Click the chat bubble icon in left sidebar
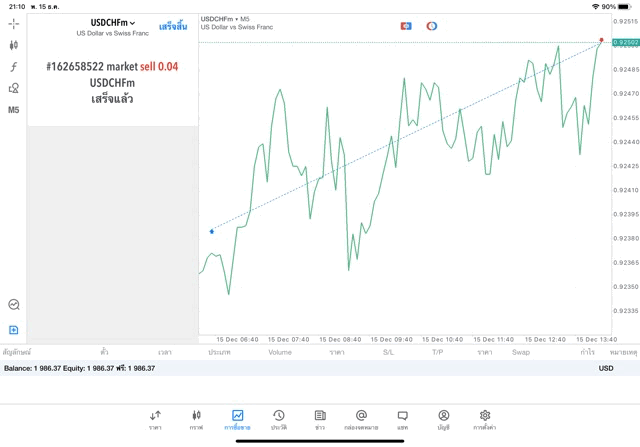Viewport: 640px width, 447px height. (14, 305)
